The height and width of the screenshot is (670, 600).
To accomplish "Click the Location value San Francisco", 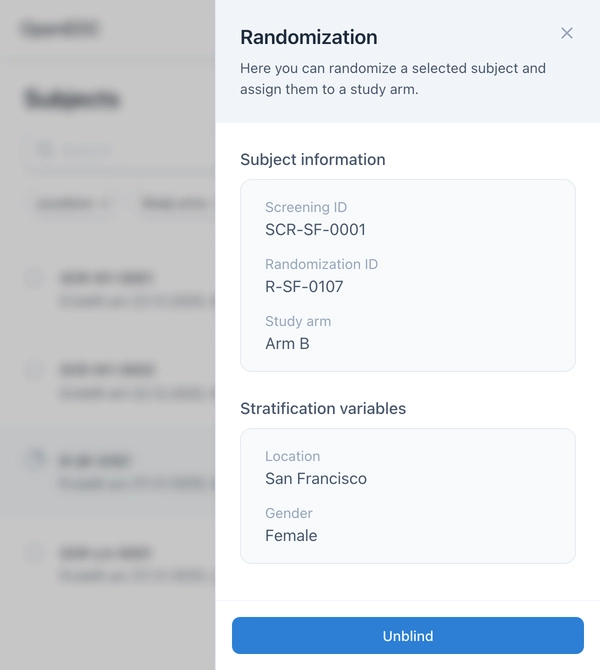I will (316, 479).
